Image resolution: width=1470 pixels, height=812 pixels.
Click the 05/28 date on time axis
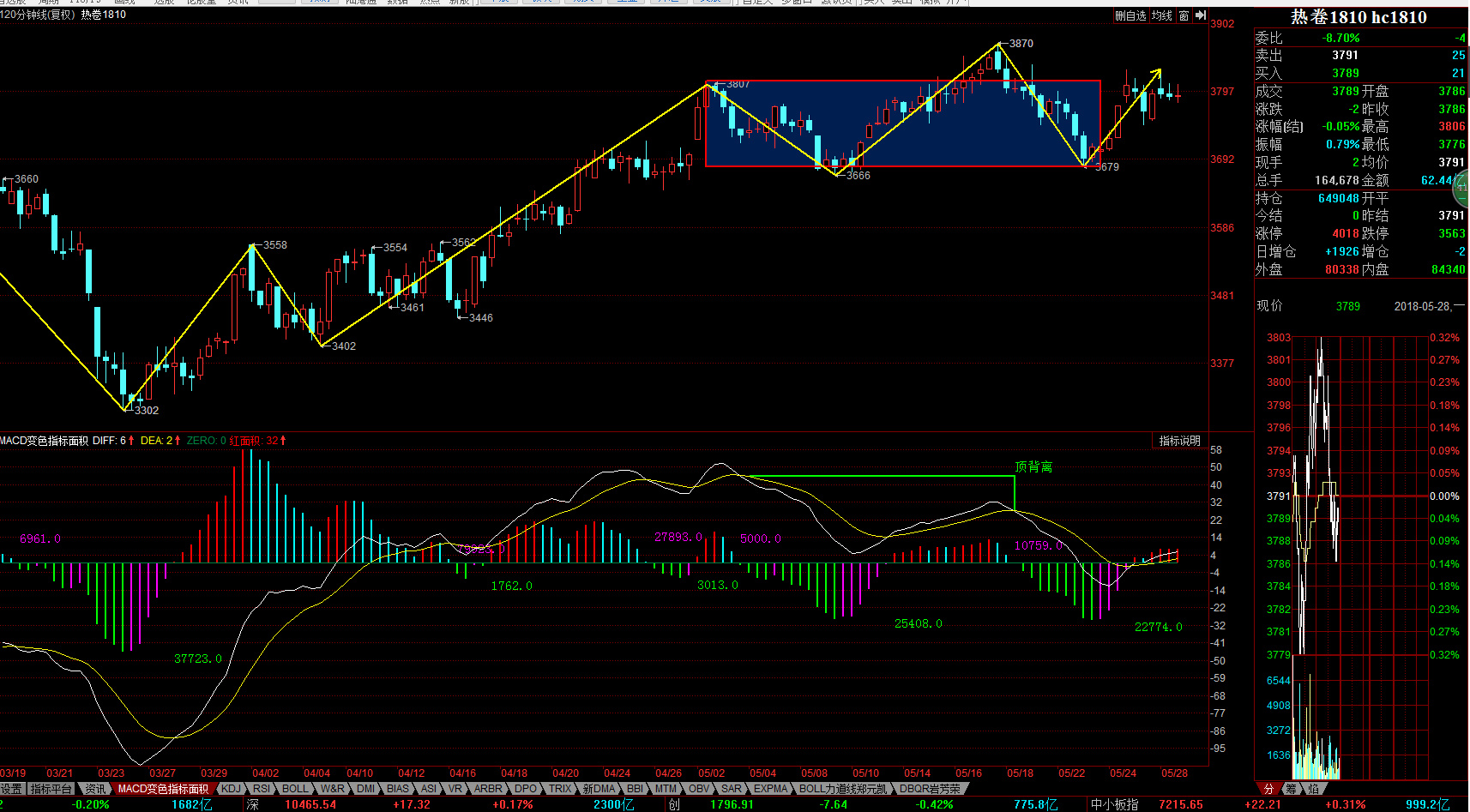pyautogui.click(x=1174, y=773)
